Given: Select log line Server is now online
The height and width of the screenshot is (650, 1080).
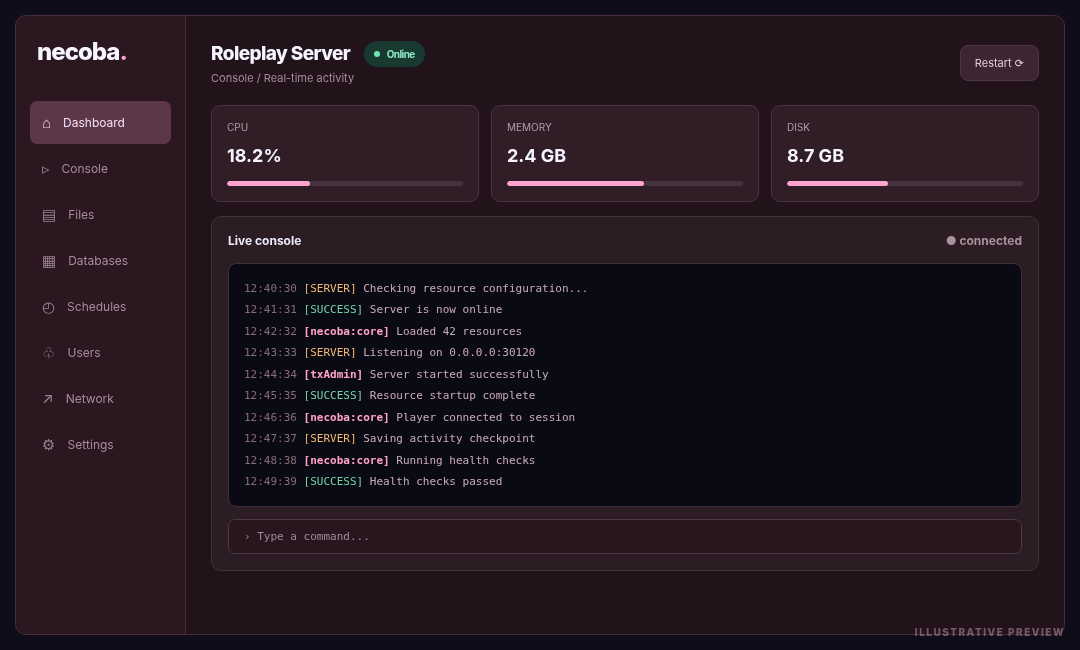Looking at the screenshot, I should 373,310.
